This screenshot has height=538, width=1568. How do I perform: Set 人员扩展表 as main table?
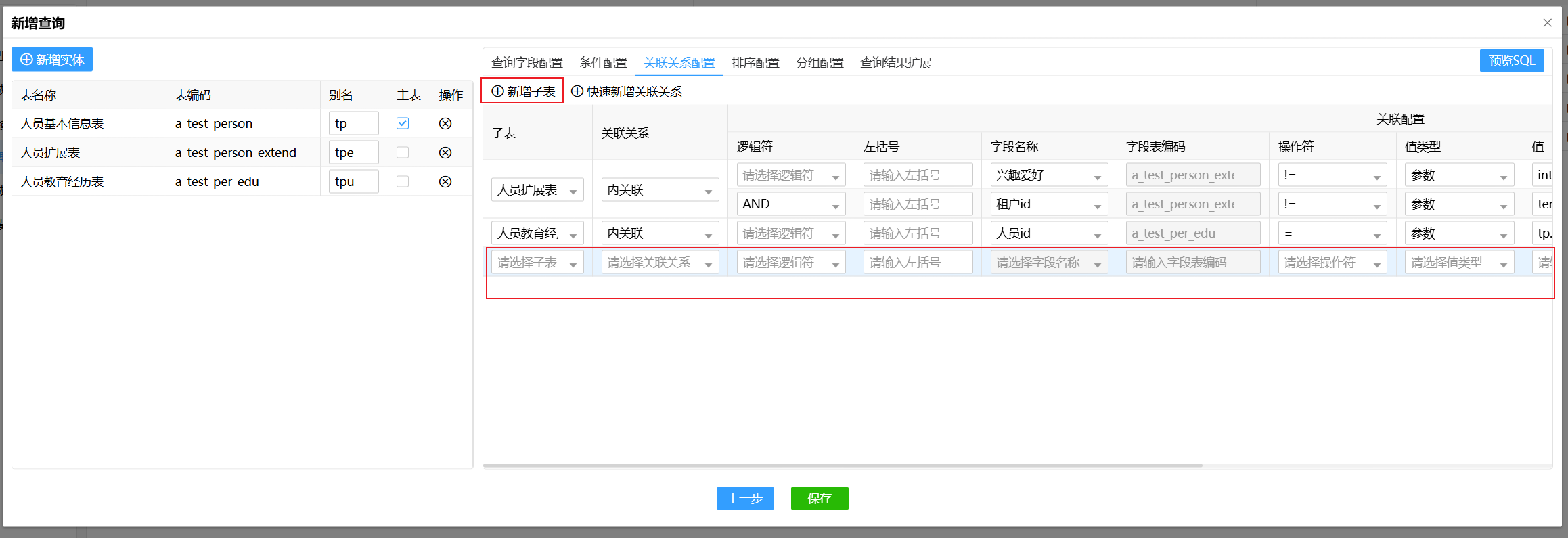coord(403,152)
